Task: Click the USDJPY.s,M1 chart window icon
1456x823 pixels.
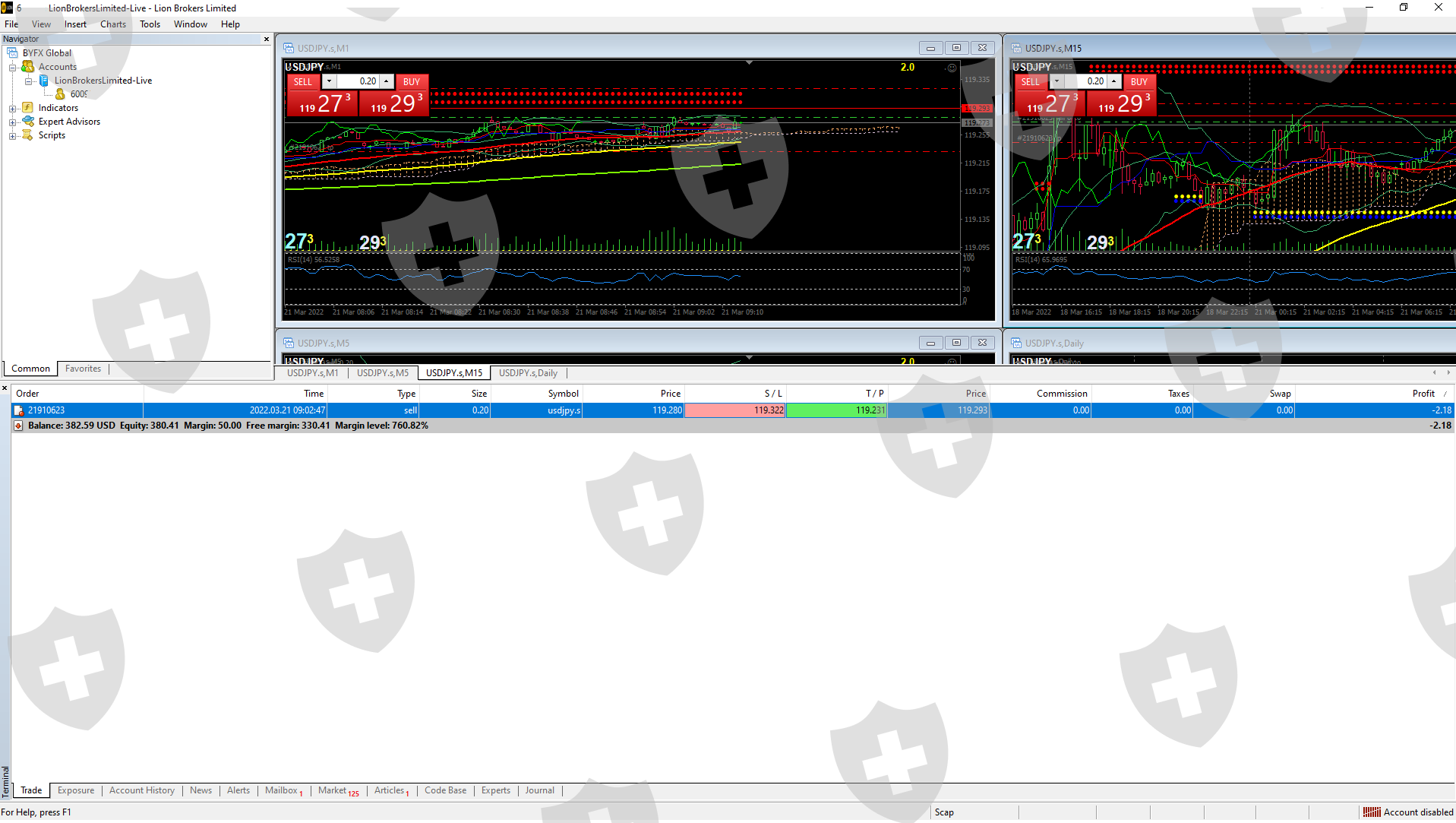Action: point(289,48)
